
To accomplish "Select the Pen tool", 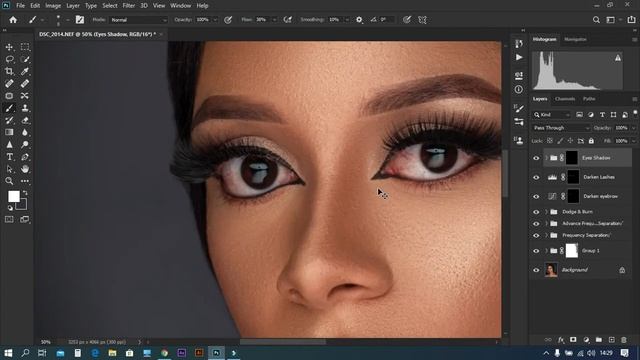I will click(x=25, y=157).
